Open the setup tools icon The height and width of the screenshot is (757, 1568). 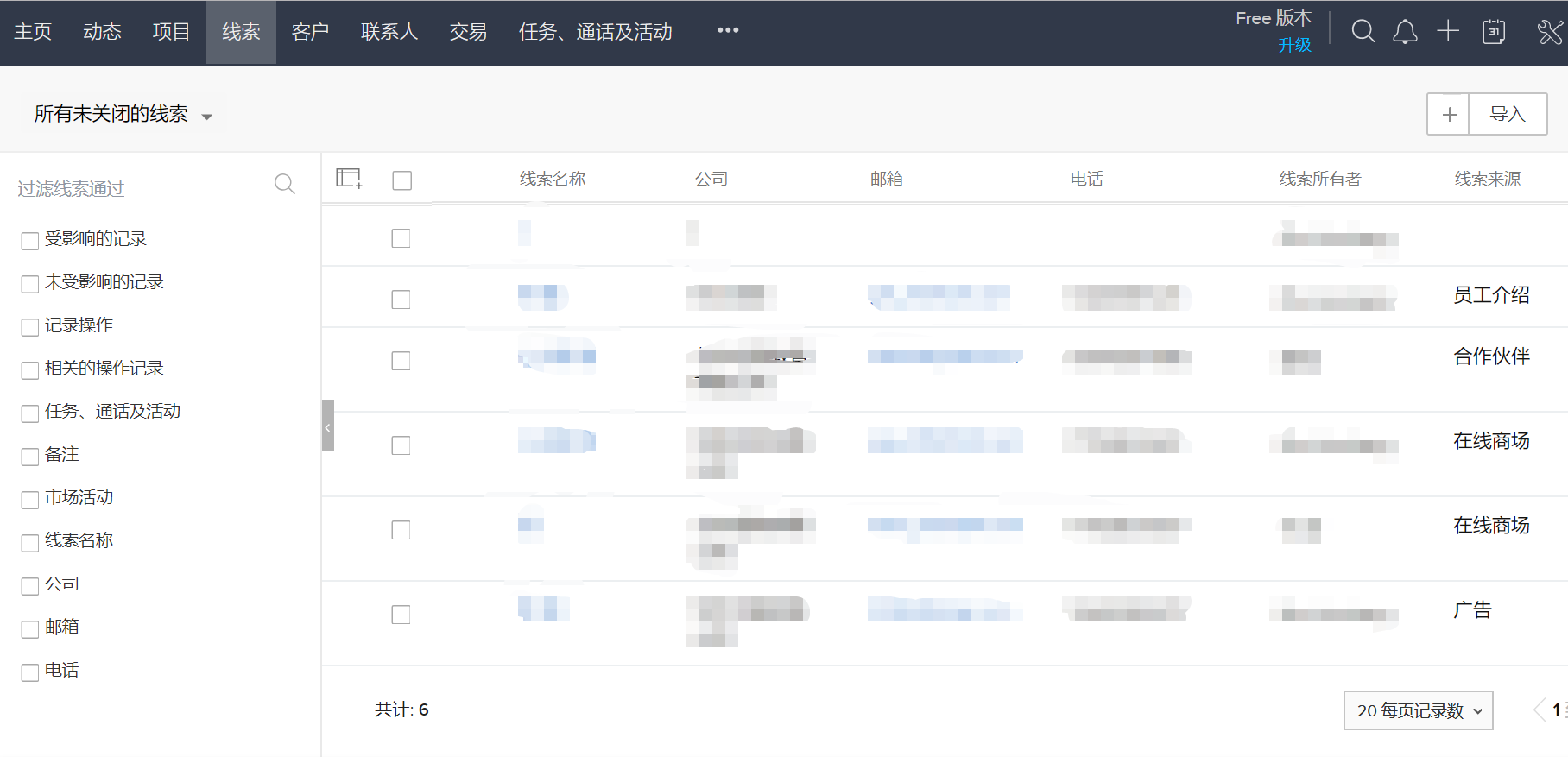click(1550, 32)
